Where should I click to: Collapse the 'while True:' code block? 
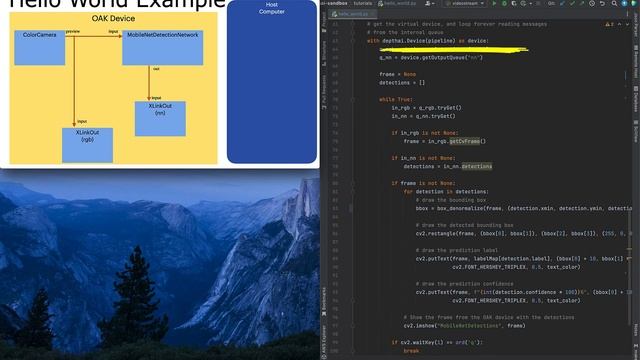[353, 100]
